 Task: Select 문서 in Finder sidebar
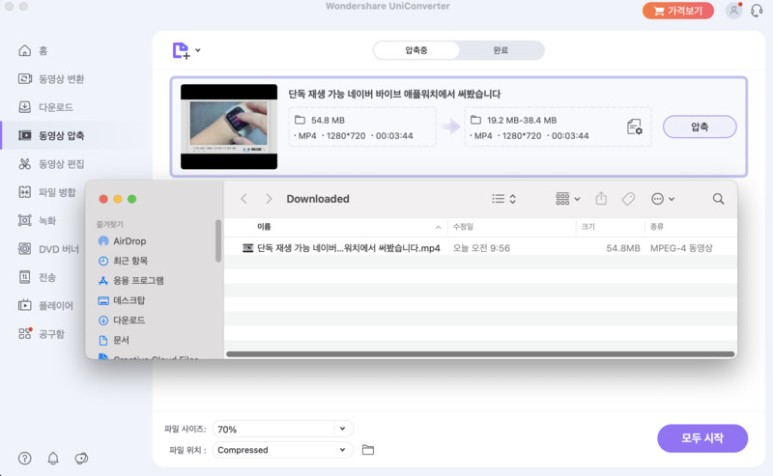point(114,340)
